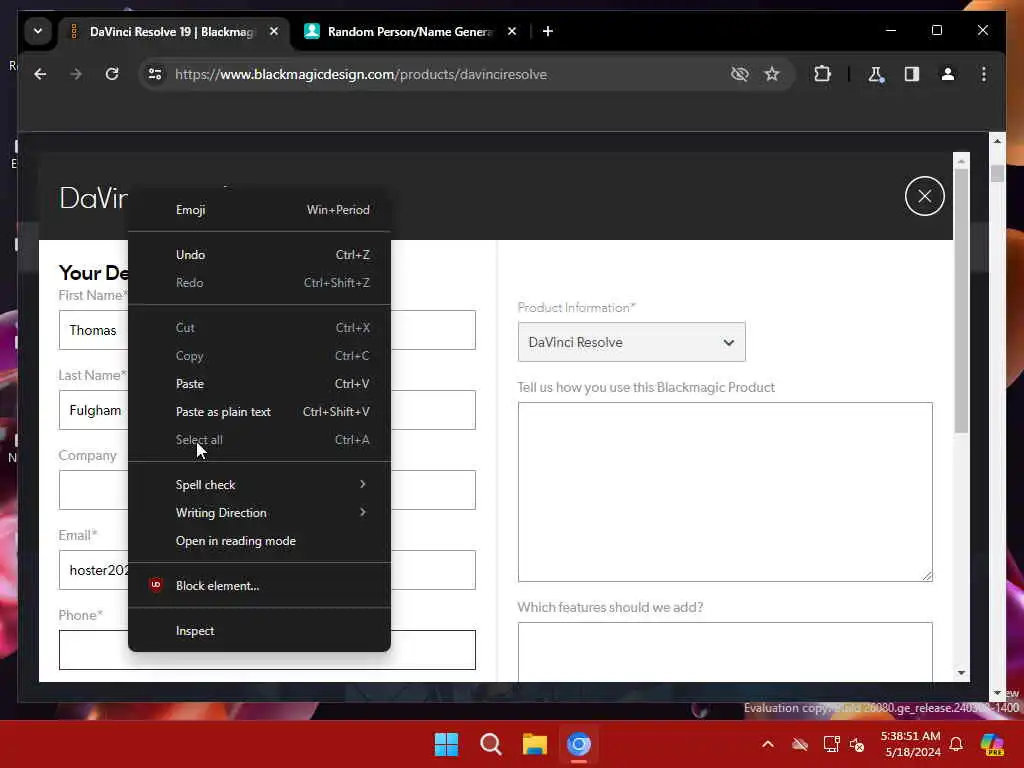1024x768 pixels.
Task: Open File Explorer from taskbar
Action: pyautogui.click(x=534, y=744)
